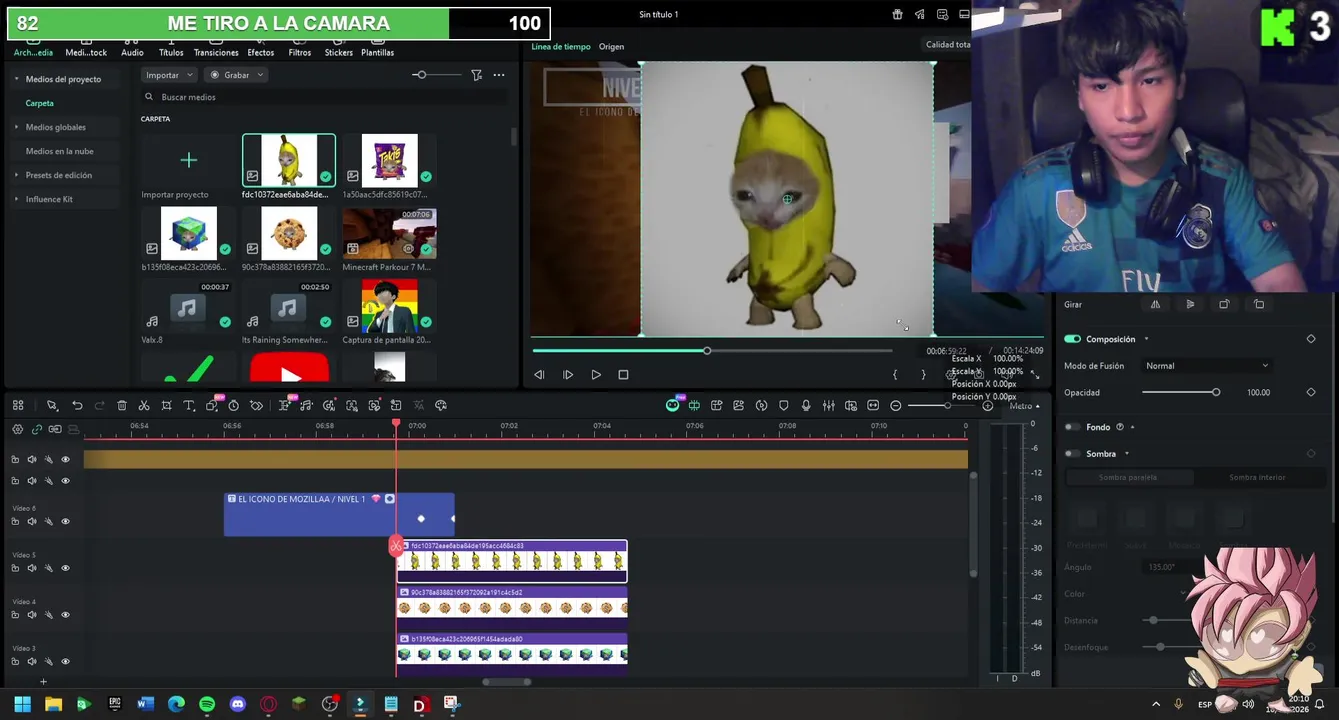This screenshot has width=1339, height=720.
Task: Click the Buscar medios search field
Action: click(x=325, y=97)
